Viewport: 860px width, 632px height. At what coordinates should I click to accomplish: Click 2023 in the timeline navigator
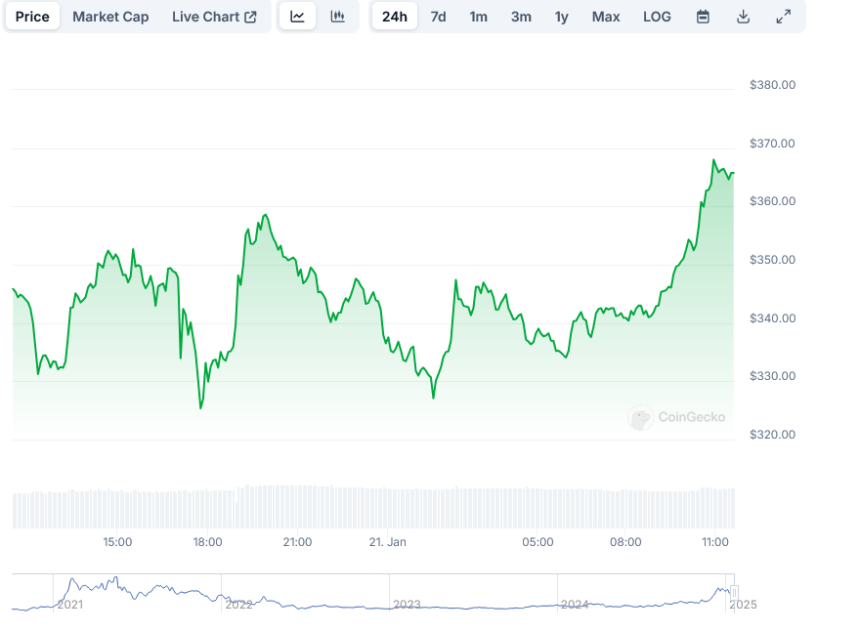407,604
